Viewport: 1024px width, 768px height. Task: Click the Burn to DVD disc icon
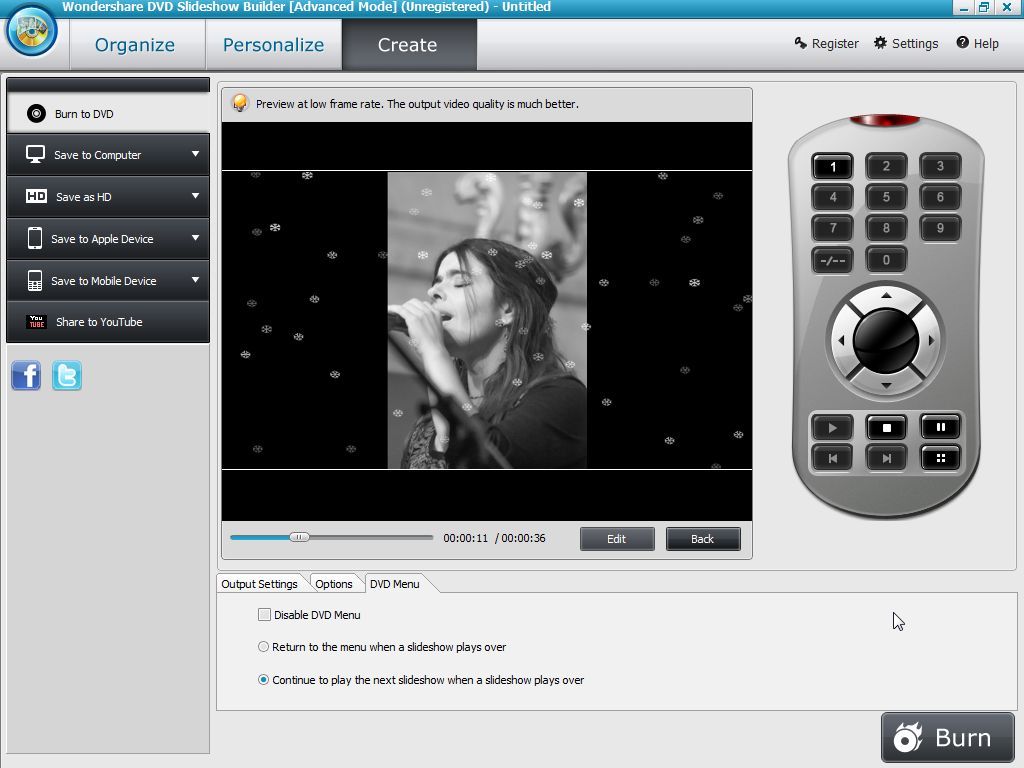click(x=36, y=114)
